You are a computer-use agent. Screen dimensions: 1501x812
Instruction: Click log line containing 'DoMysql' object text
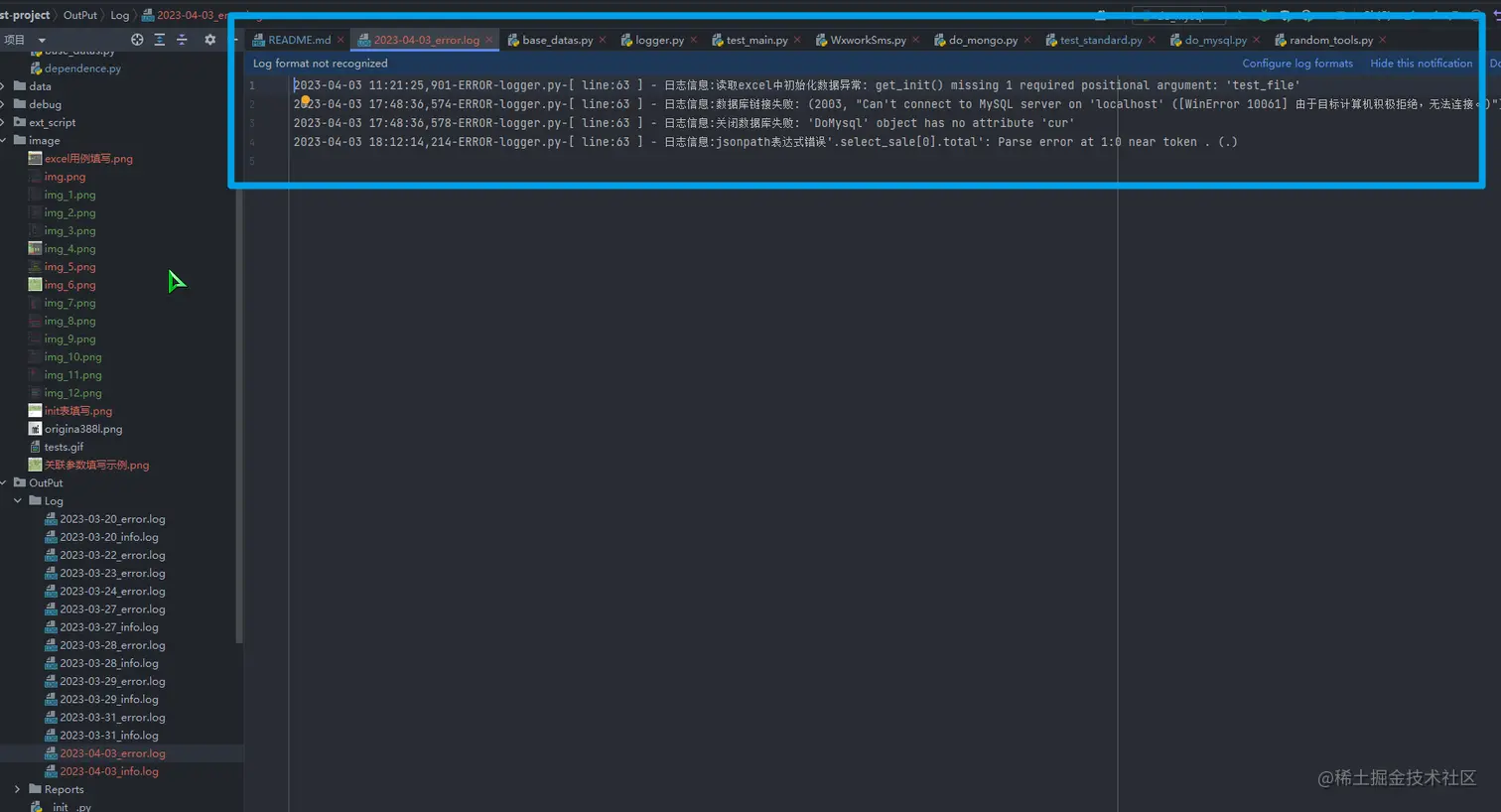coord(683,123)
